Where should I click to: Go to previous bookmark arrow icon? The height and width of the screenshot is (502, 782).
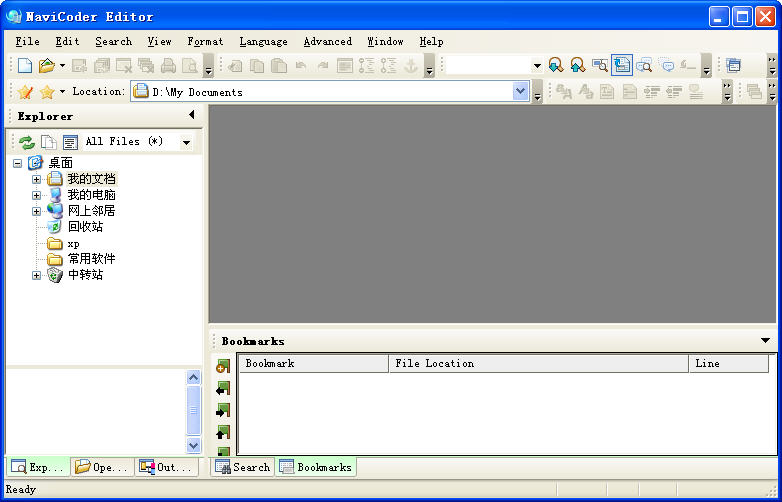coord(223,388)
